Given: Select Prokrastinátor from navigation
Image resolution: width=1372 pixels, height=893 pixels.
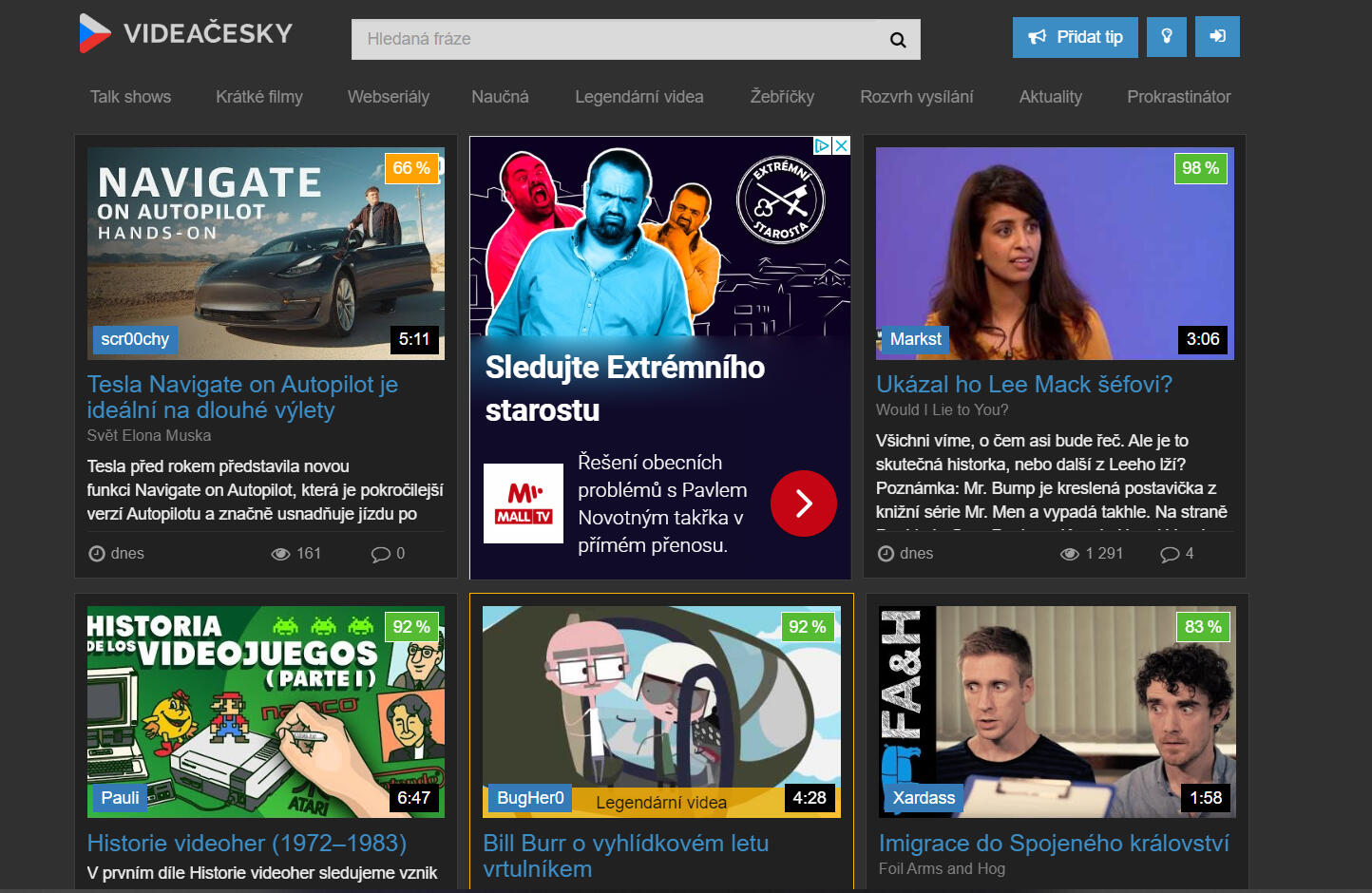Looking at the screenshot, I should 1178,97.
